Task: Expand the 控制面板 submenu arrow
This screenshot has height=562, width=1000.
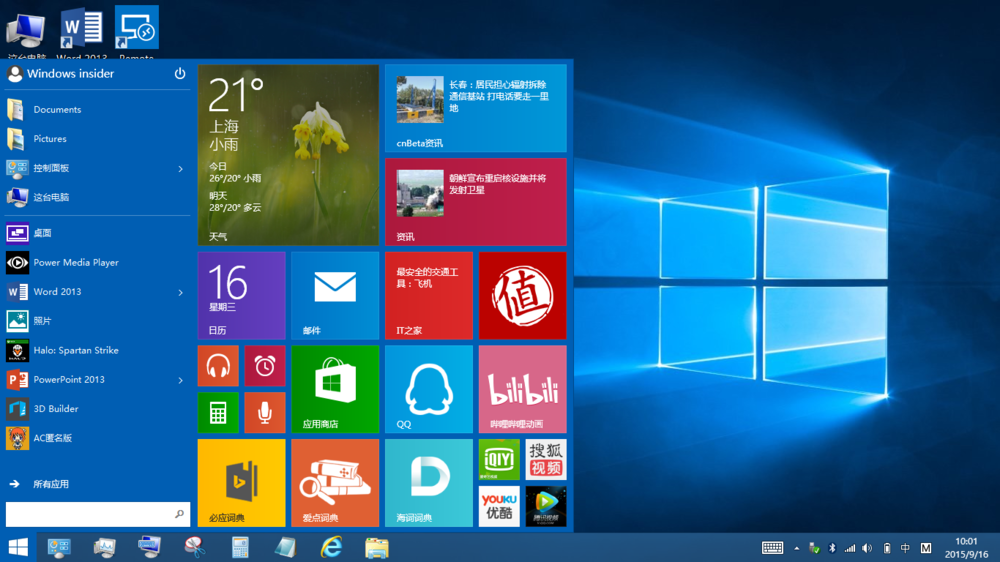Action: (180, 169)
